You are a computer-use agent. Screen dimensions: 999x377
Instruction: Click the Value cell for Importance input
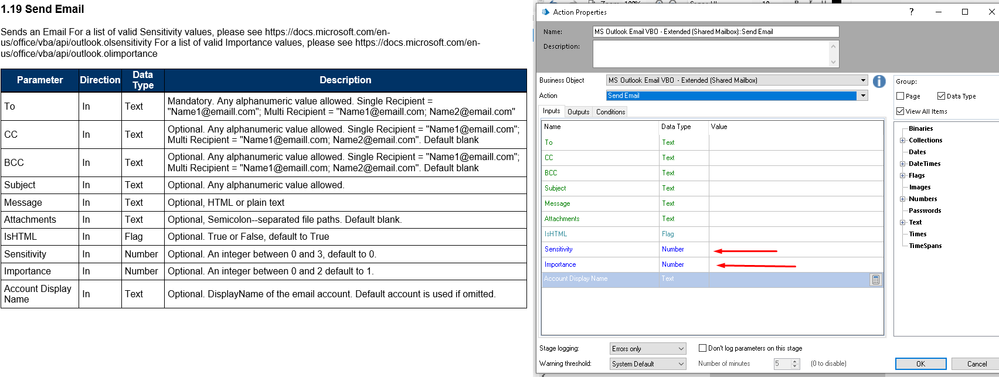point(795,264)
